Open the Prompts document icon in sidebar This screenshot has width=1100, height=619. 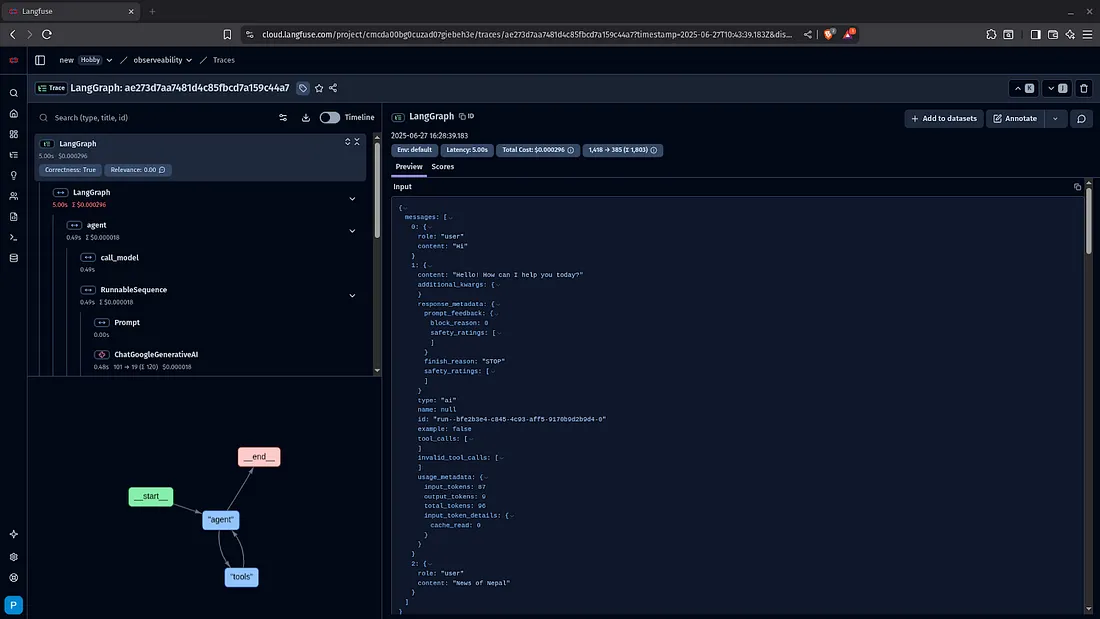[13, 217]
